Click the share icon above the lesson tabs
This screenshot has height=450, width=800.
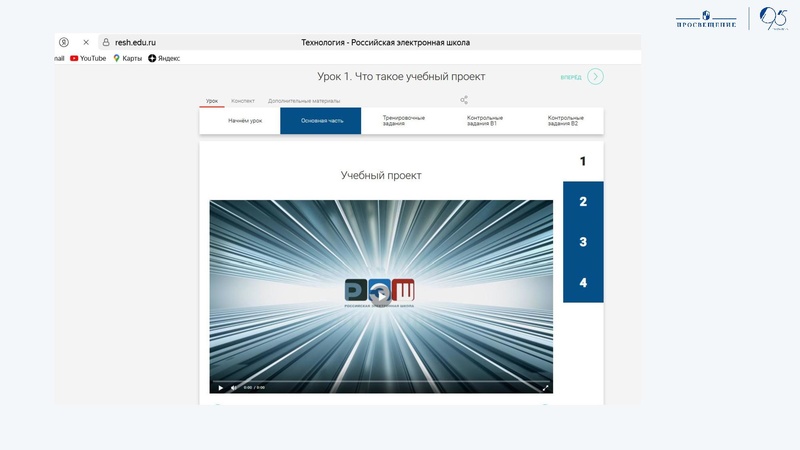pos(464,100)
